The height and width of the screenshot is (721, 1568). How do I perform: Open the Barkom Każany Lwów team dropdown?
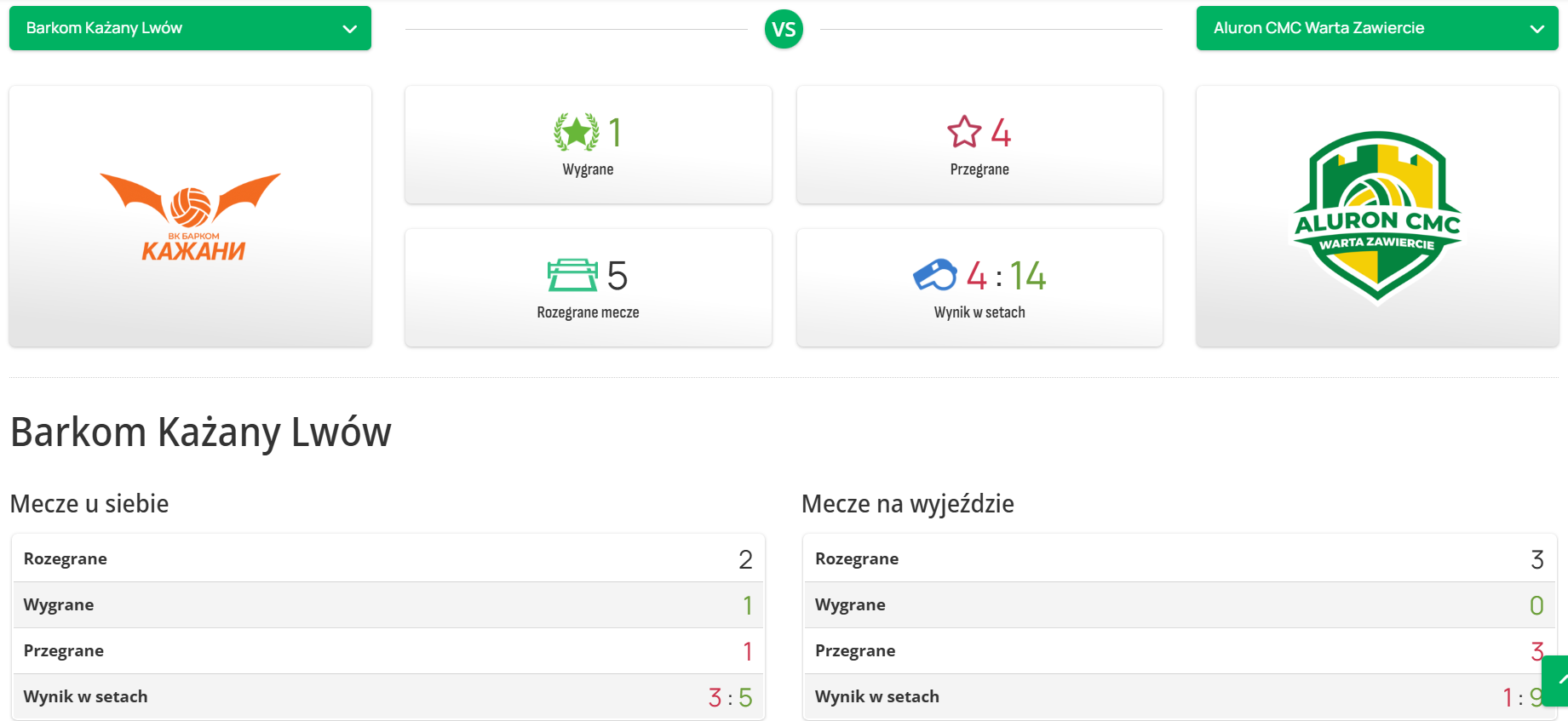(x=190, y=28)
